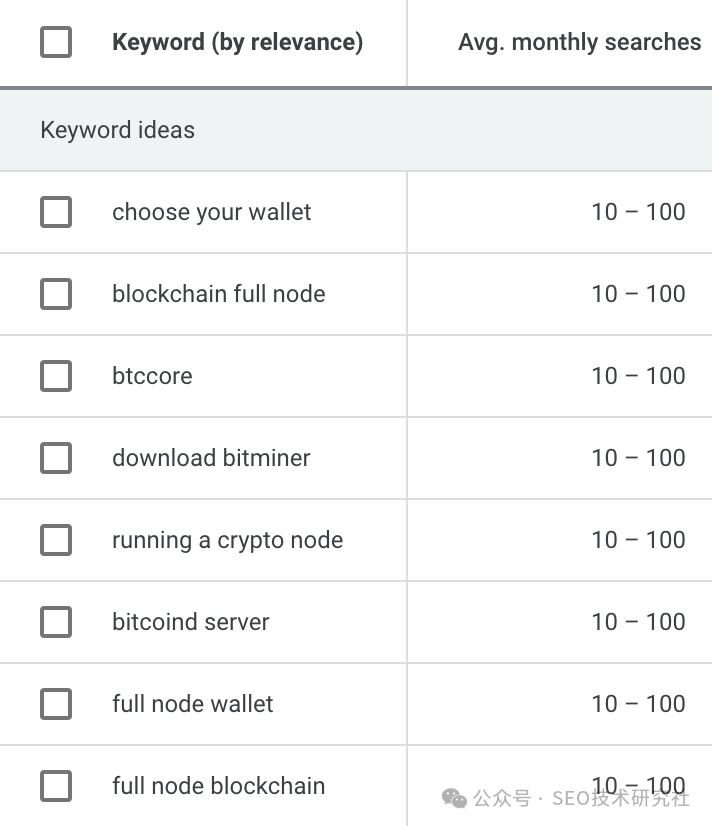Sort by Avg. monthly searches column header
The width and height of the screenshot is (712, 826).
click(579, 42)
